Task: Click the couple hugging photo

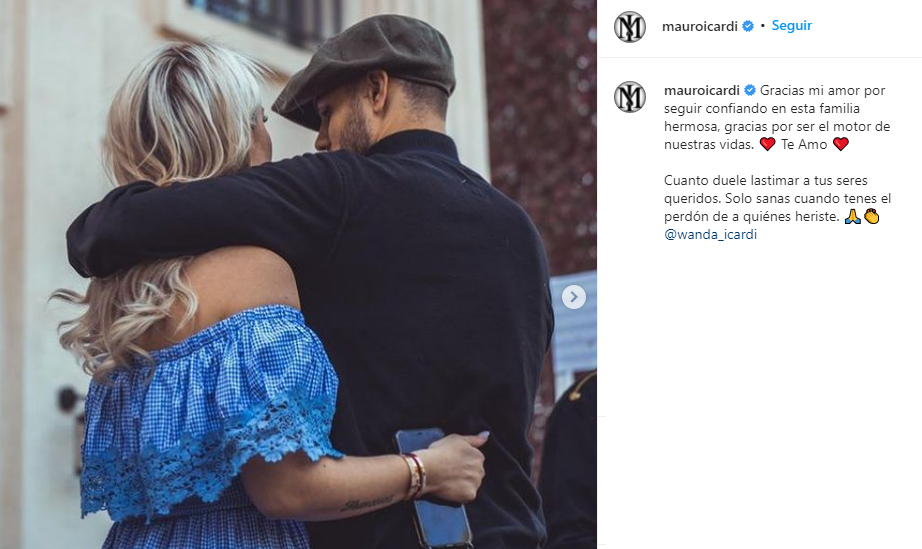Action: [x=299, y=274]
